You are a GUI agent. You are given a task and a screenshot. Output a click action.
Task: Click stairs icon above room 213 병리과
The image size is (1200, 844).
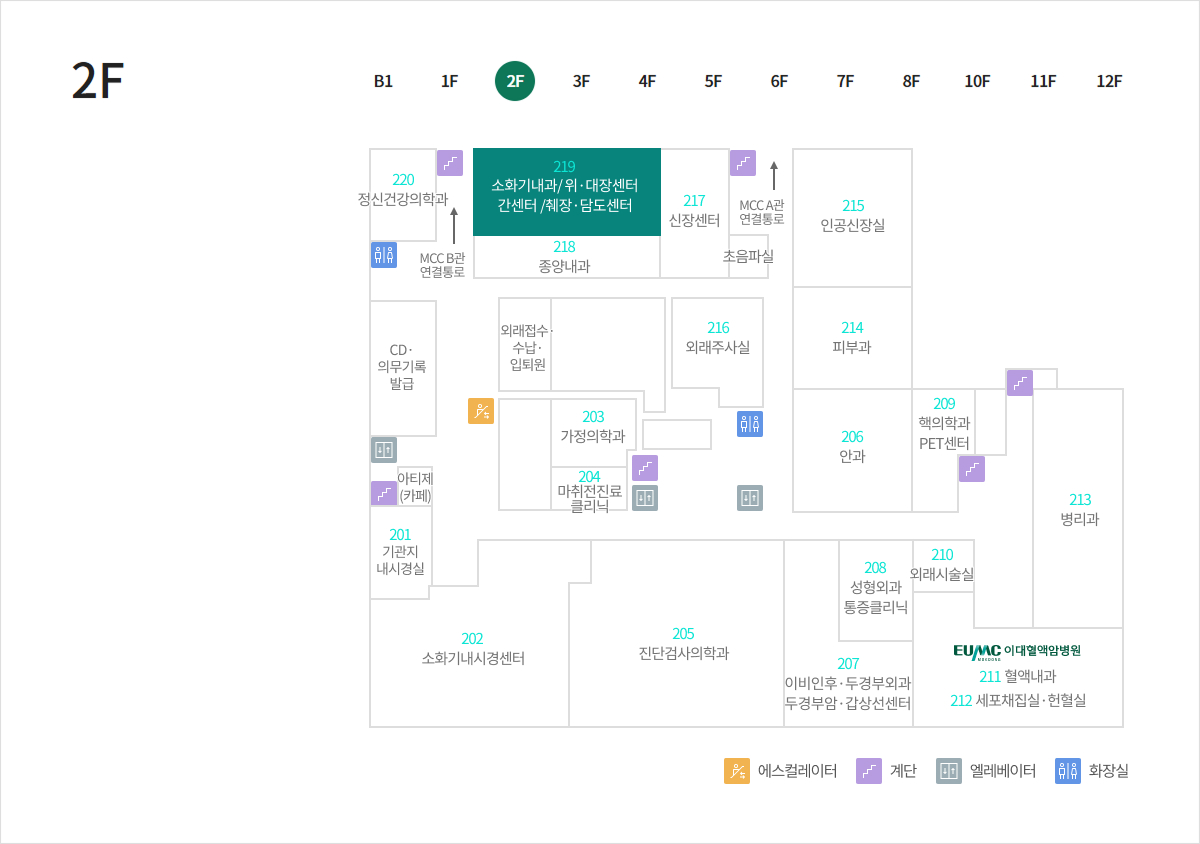point(1020,383)
